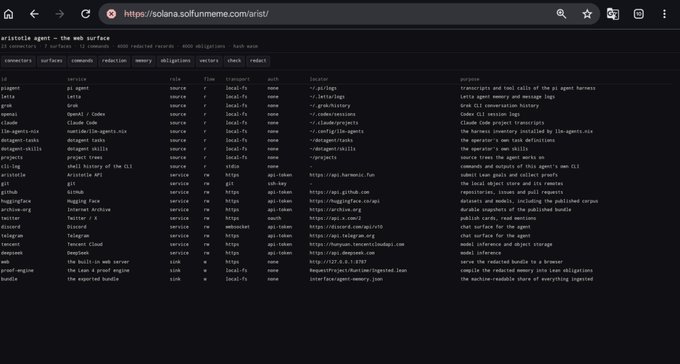Select the 'llm-agents-nix' id cell
This screenshot has height=364, width=680.
(20, 131)
